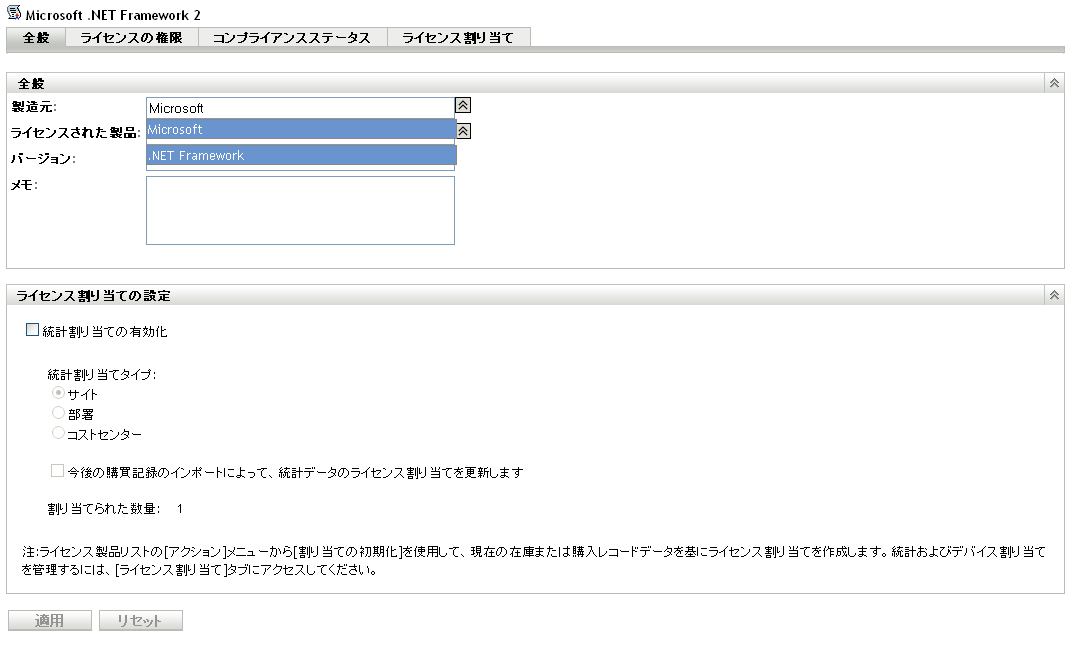Click the 適用 button
The width and height of the screenshot is (1072, 650).
pyautogui.click(x=50, y=621)
